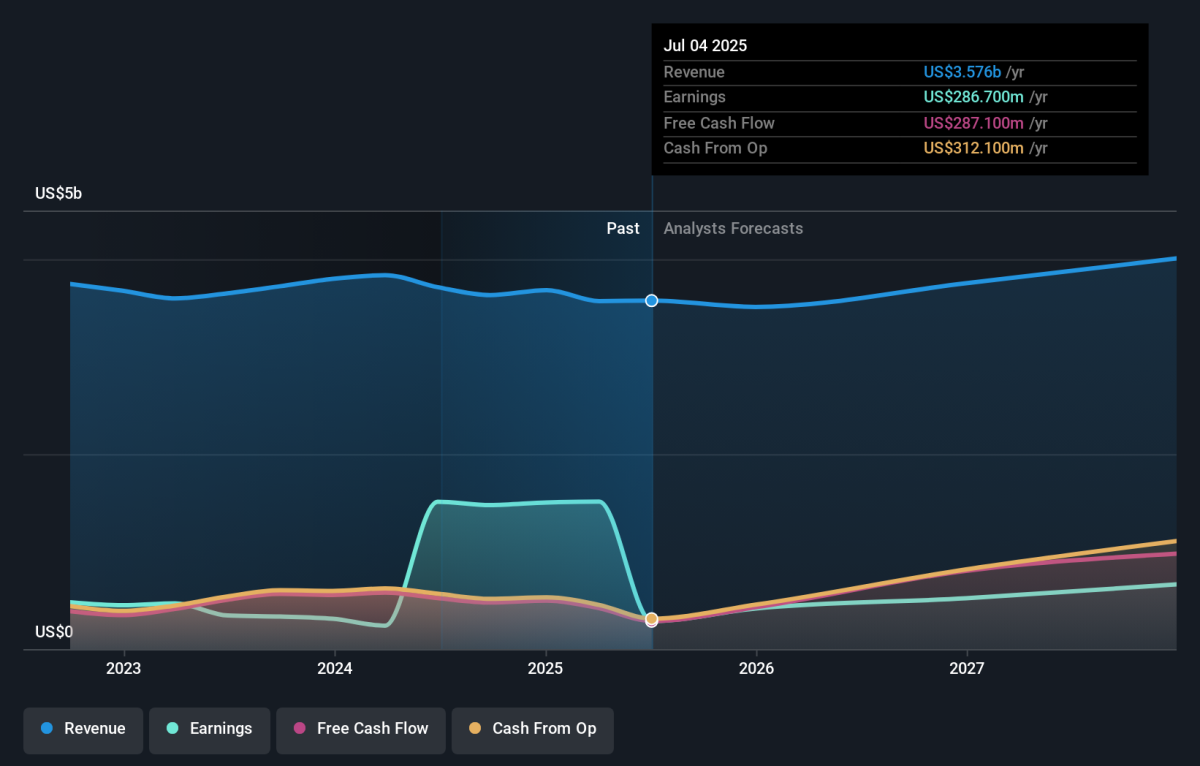Click the 2025 x-axis label
The image size is (1200, 766).
coord(545,667)
